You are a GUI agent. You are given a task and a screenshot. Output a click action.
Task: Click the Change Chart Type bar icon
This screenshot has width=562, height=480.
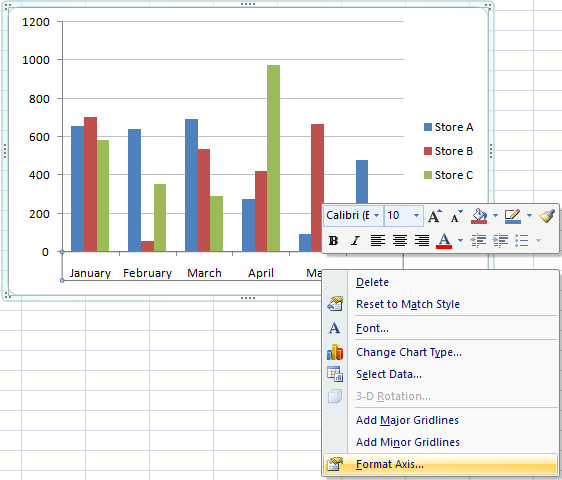click(x=335, y=352)
